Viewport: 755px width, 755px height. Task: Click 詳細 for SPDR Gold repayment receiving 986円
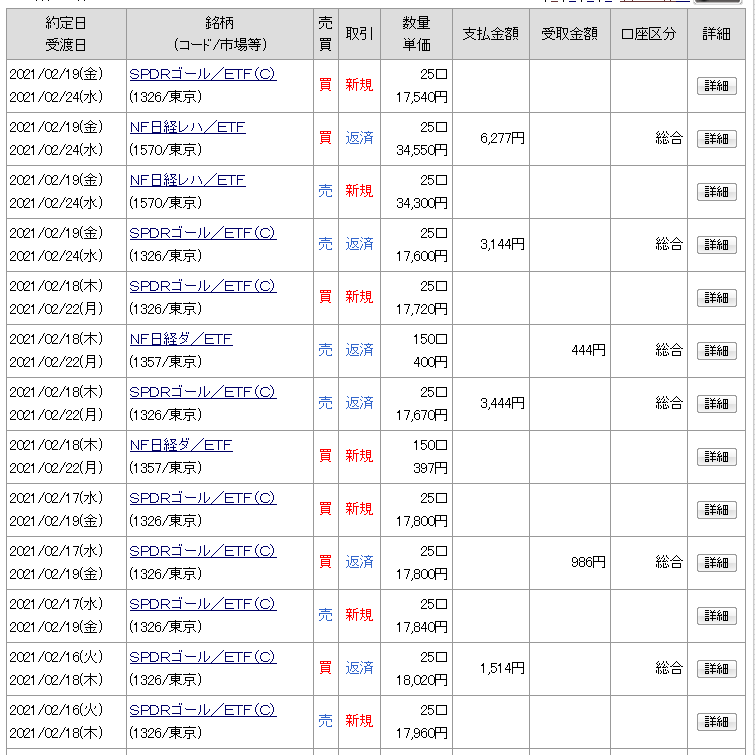pyautogui.click(x=716, y=563)
